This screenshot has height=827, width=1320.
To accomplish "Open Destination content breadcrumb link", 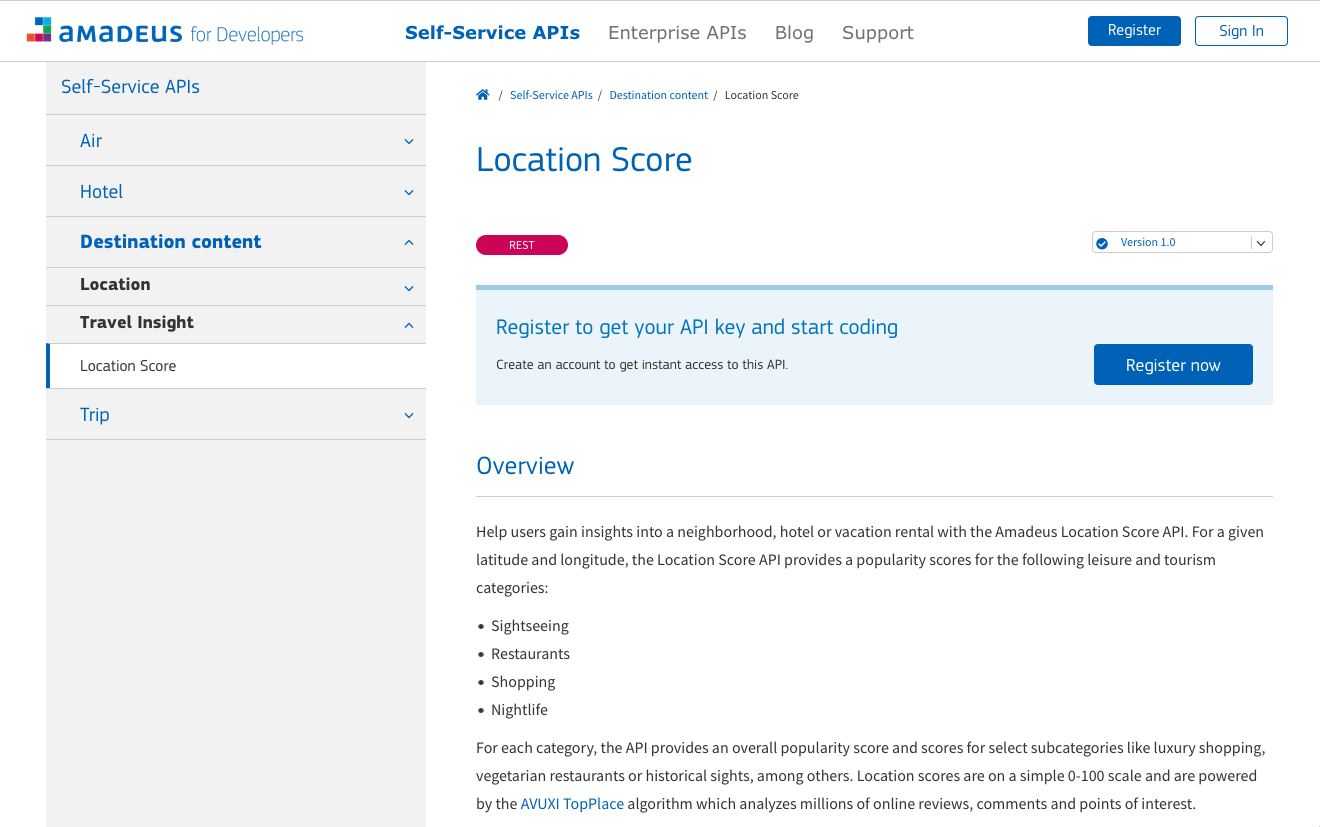I will coord(658,95).
